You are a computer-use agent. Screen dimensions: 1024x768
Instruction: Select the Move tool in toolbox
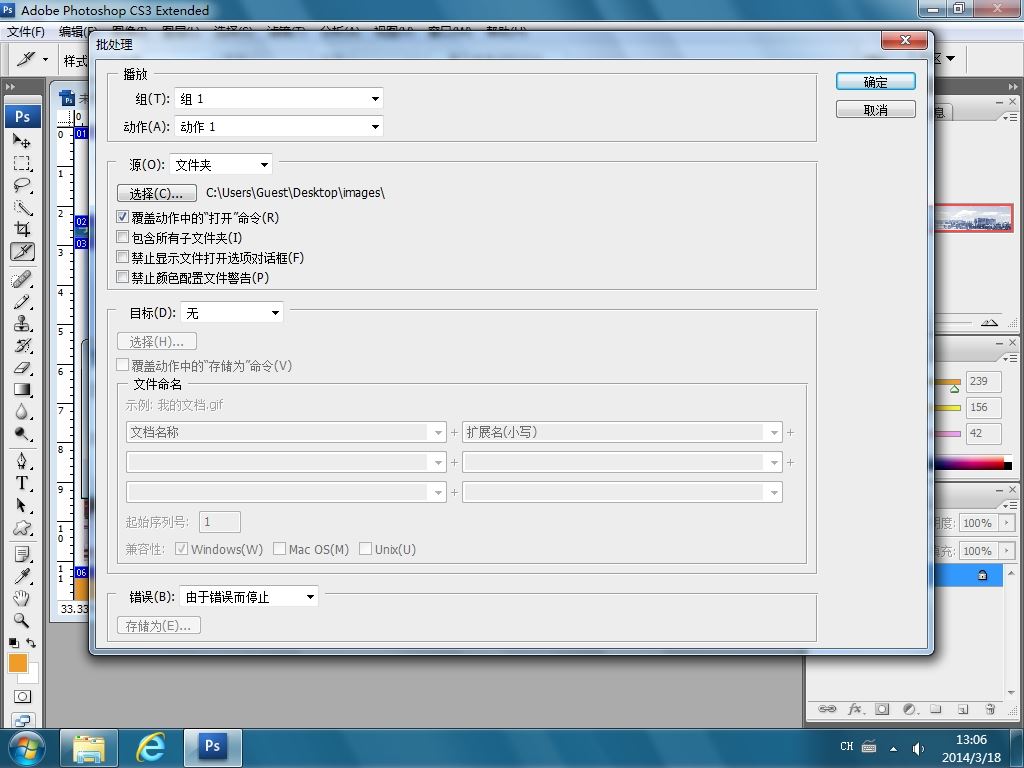point(22,140)
